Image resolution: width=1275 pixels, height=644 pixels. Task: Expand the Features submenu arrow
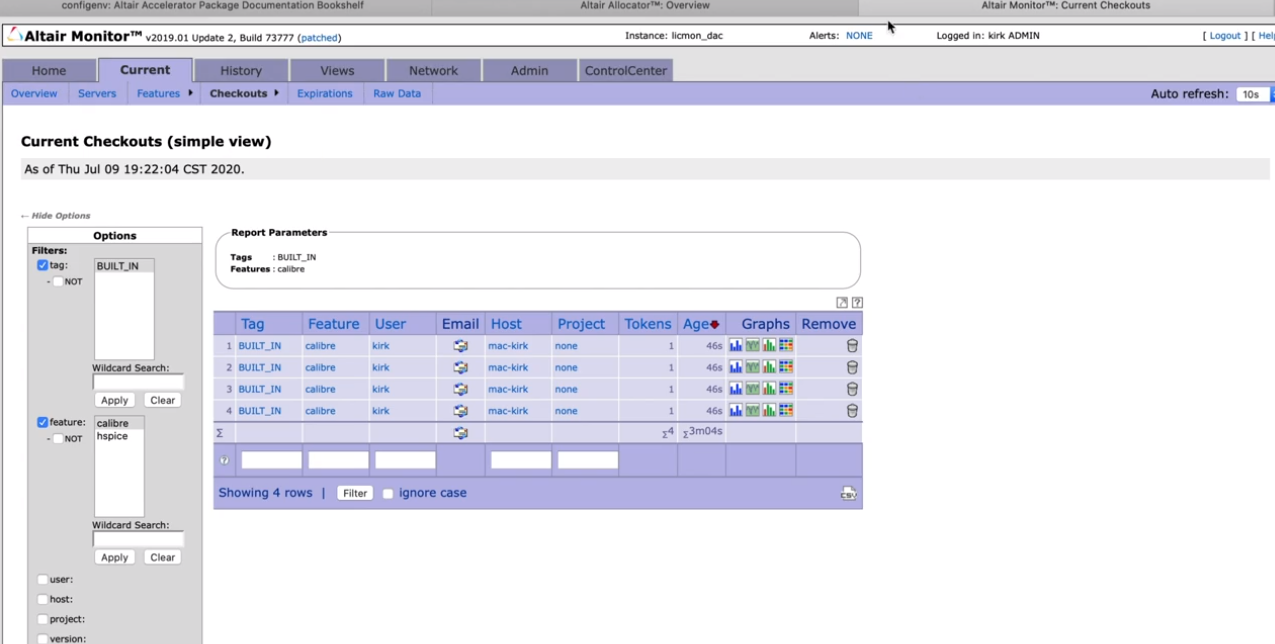click(x=190, y=93)
